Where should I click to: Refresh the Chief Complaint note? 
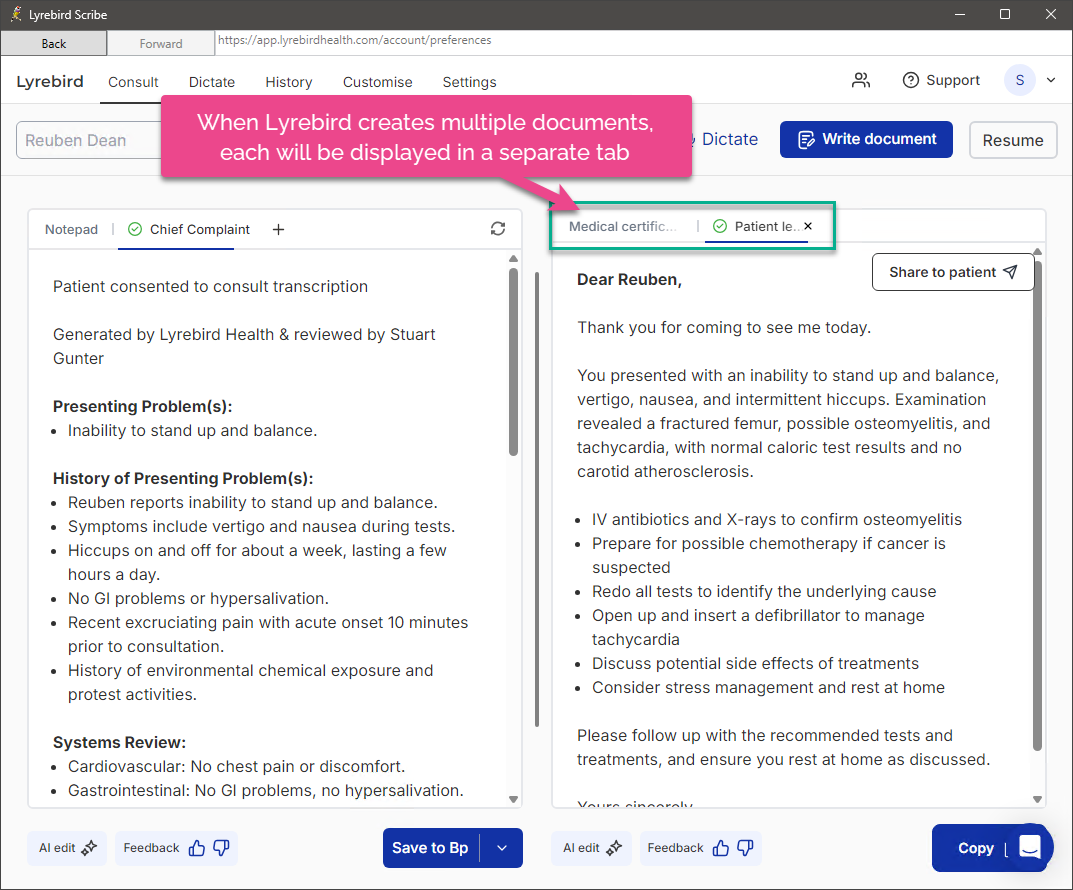click(x=497, y=228)
